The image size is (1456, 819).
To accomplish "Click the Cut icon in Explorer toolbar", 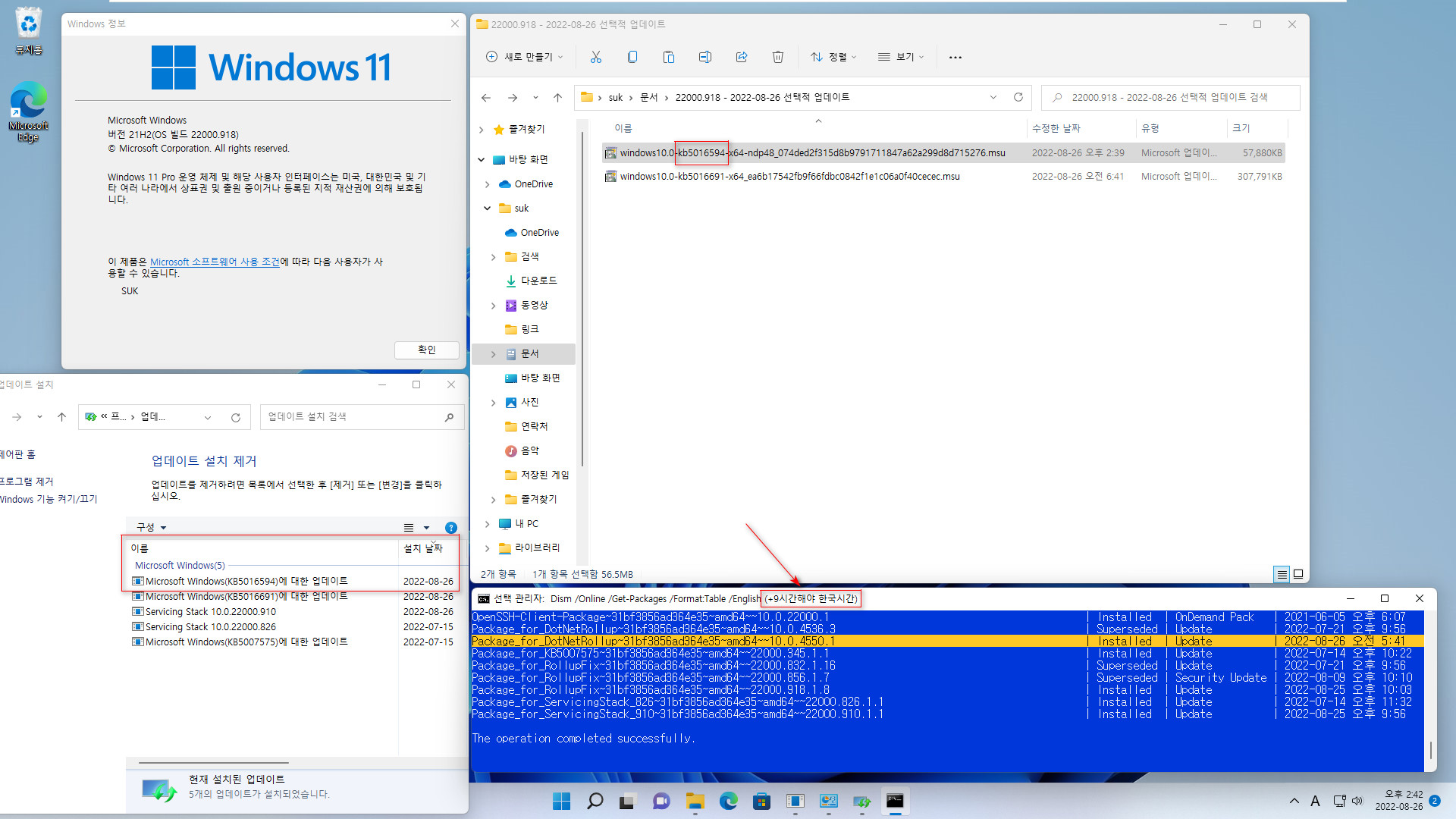I will [596, 57].
